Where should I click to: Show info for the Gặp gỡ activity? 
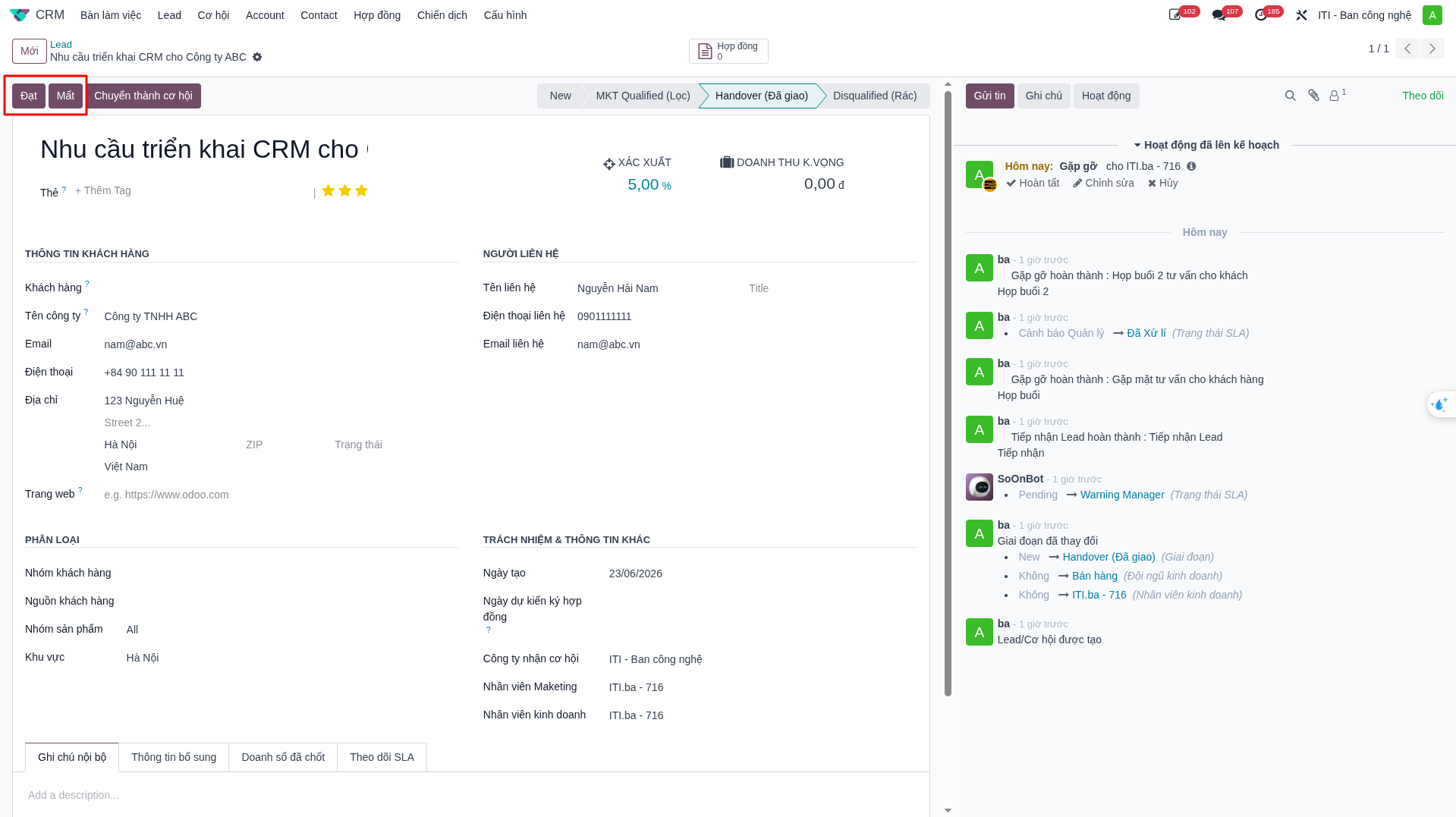point(1191,166)
